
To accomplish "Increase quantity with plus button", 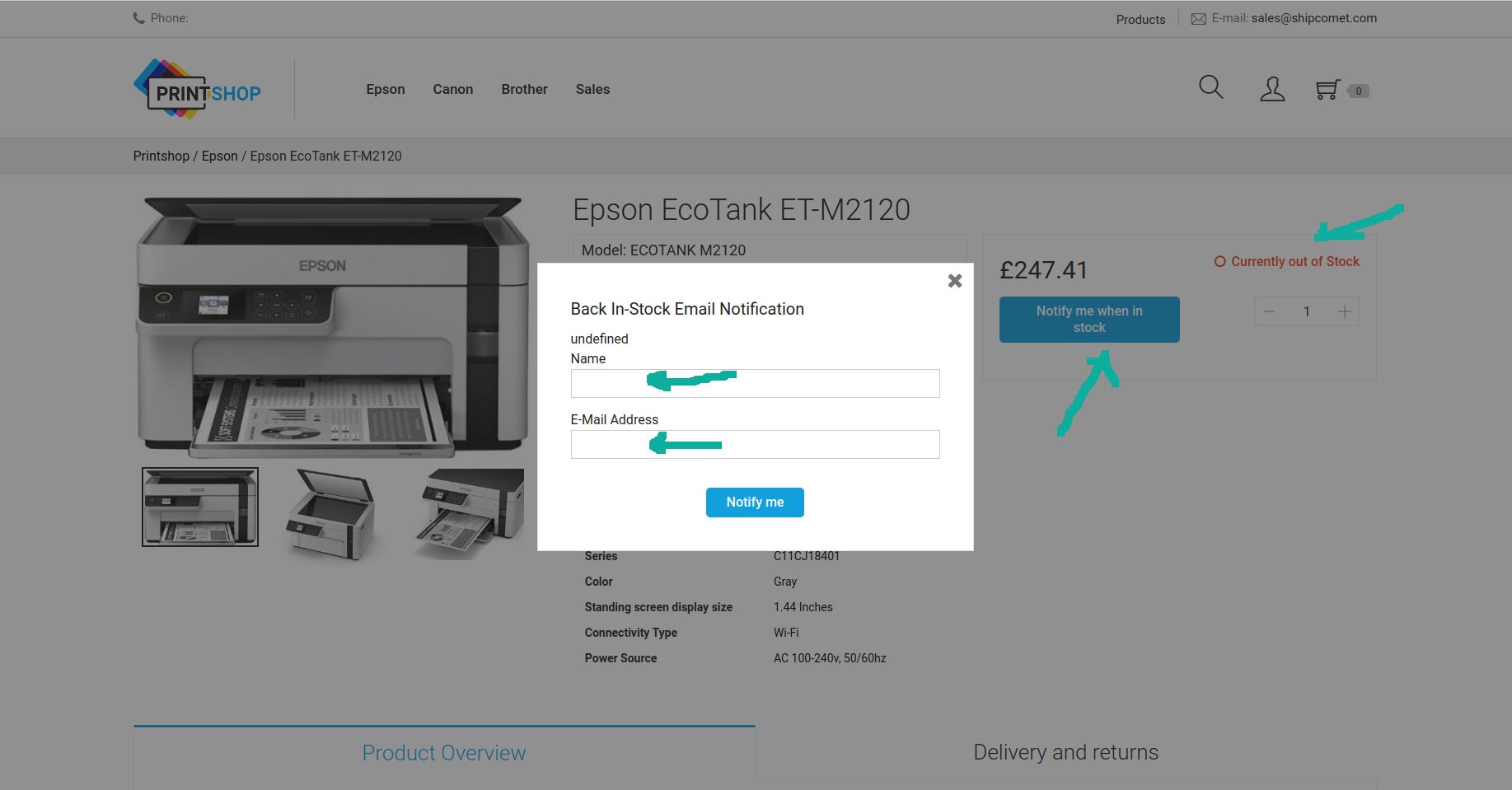I will coord(1345,311).
